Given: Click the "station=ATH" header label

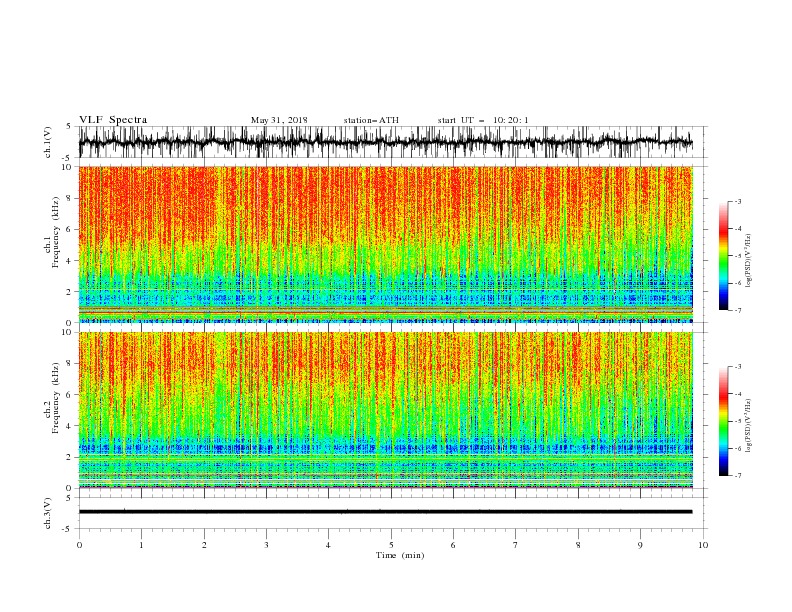Looking at the screenshot, I should point(371,120).
